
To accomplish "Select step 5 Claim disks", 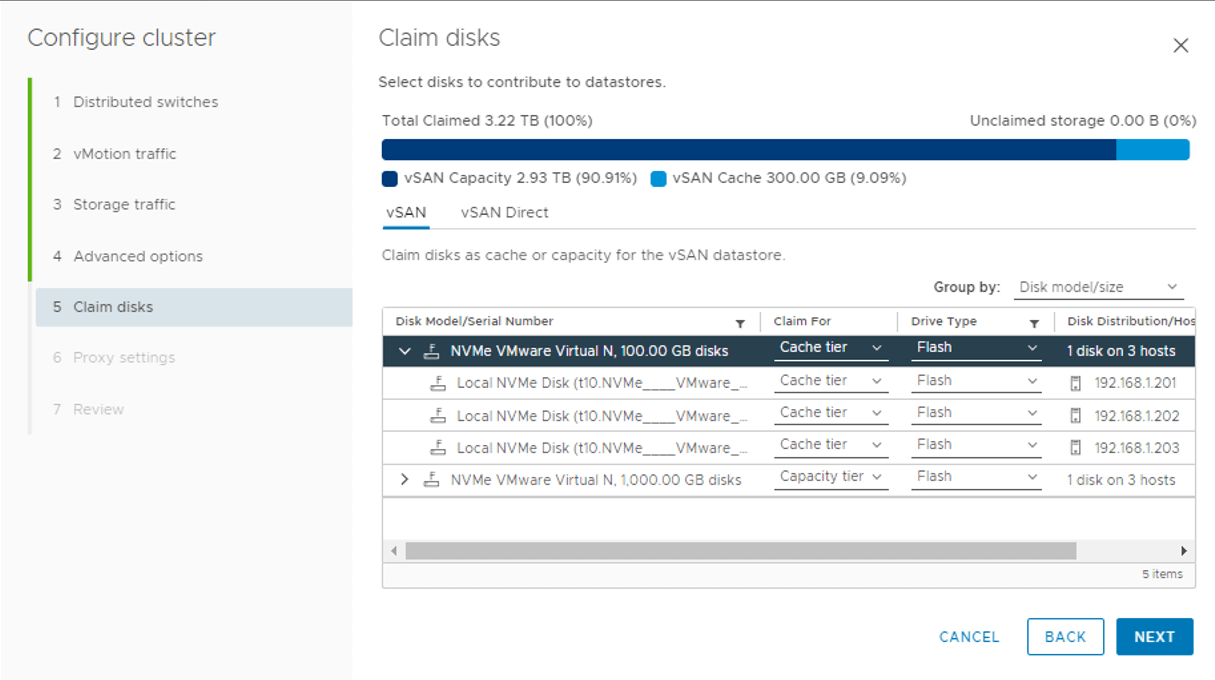I will (194, 307).
